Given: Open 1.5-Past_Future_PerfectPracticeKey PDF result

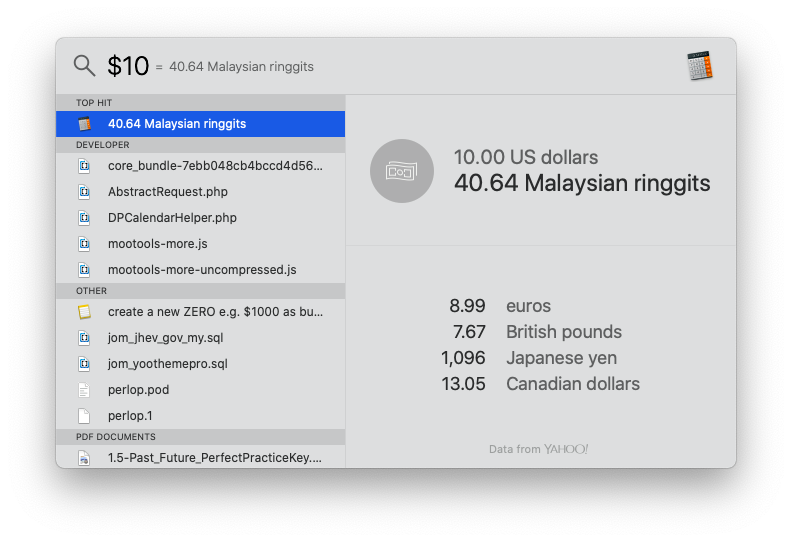Looking at the screenshot, I should pos(201,457).
